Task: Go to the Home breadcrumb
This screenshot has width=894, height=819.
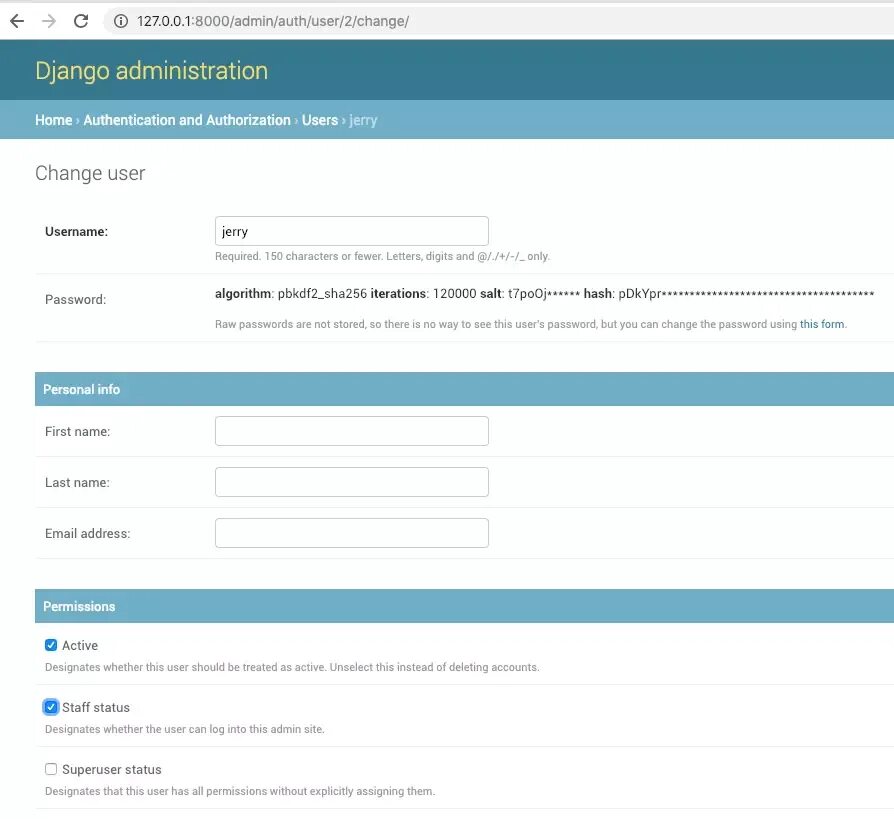Action: pos(54,120)
